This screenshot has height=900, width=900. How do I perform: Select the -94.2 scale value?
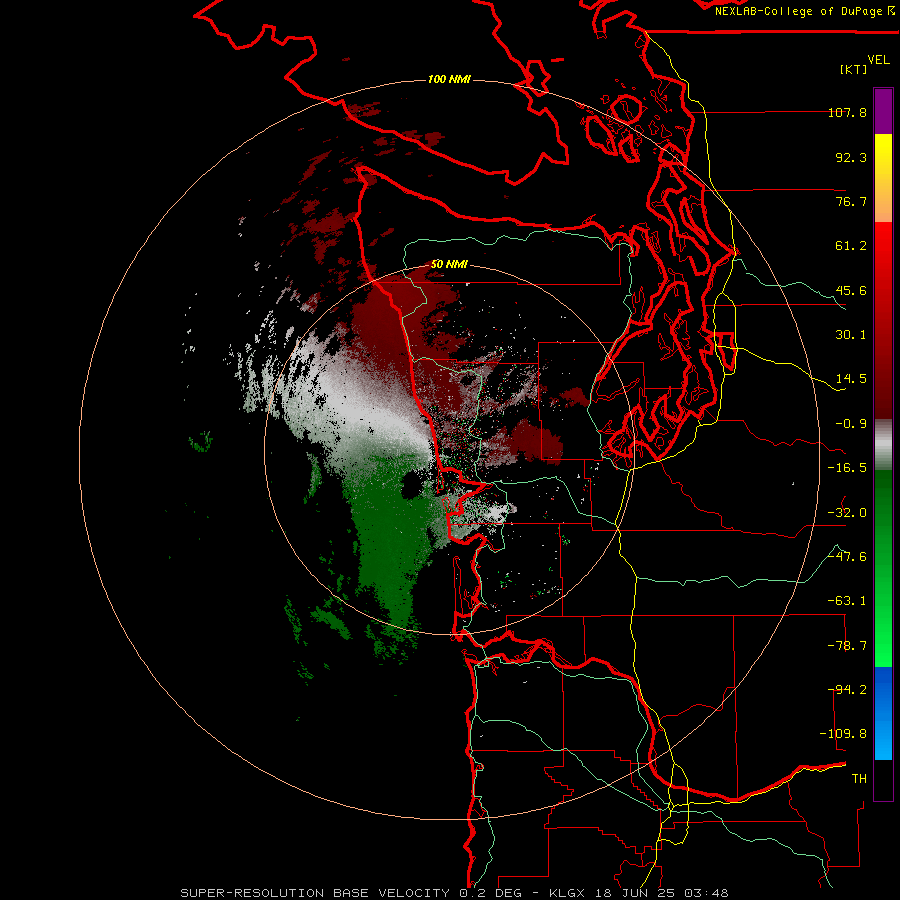tap(847, 690)
